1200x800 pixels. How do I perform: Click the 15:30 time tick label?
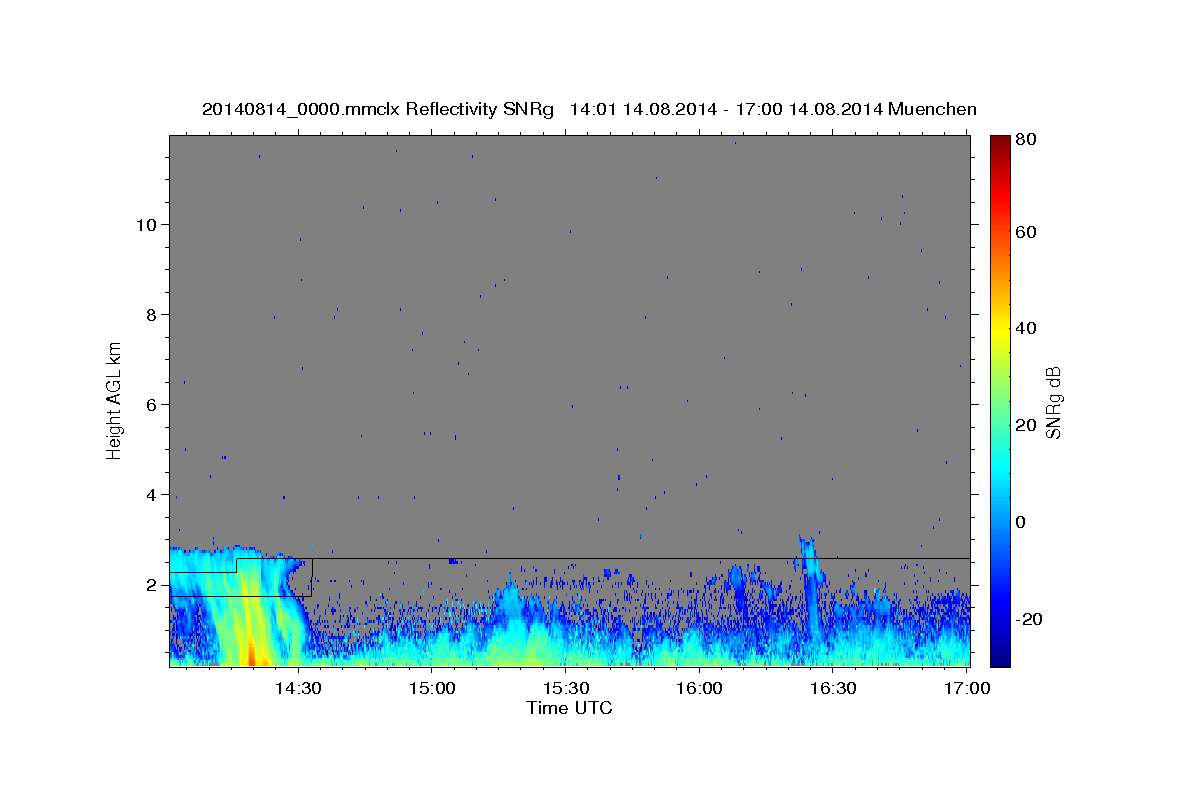tap(565, 689)
